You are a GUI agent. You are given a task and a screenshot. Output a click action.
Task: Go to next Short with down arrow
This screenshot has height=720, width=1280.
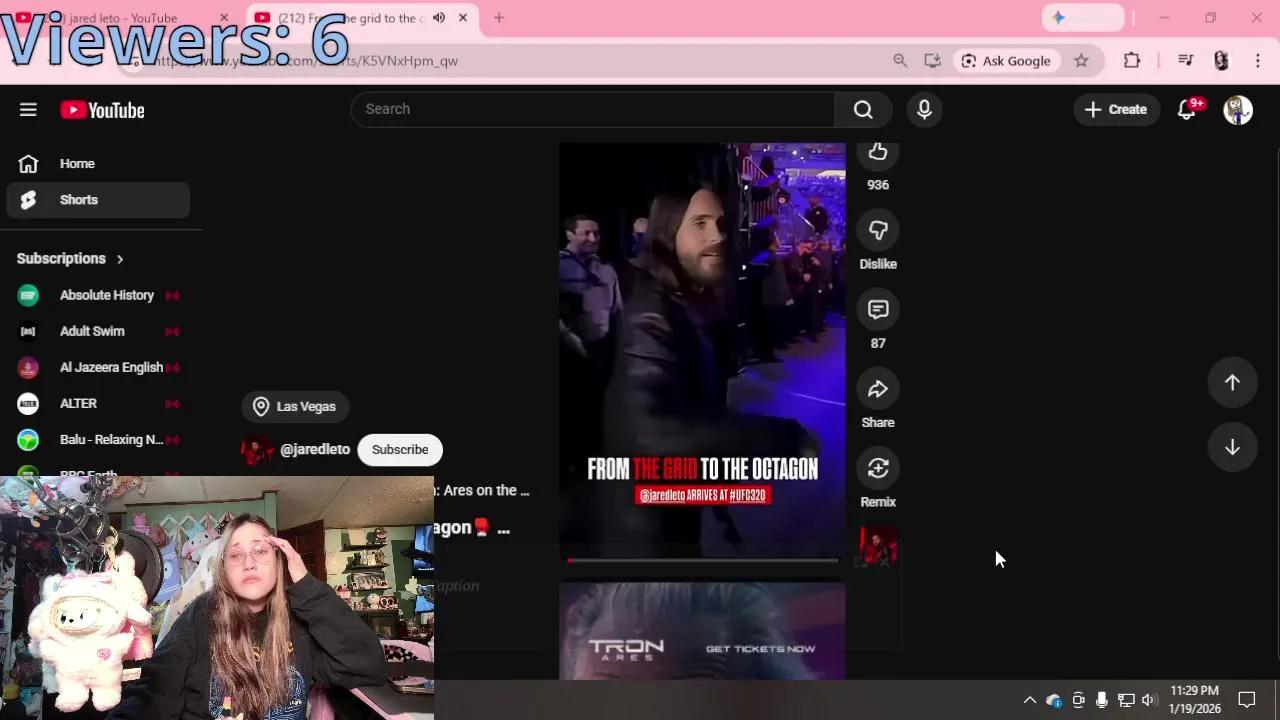(x=1232, y=447)
